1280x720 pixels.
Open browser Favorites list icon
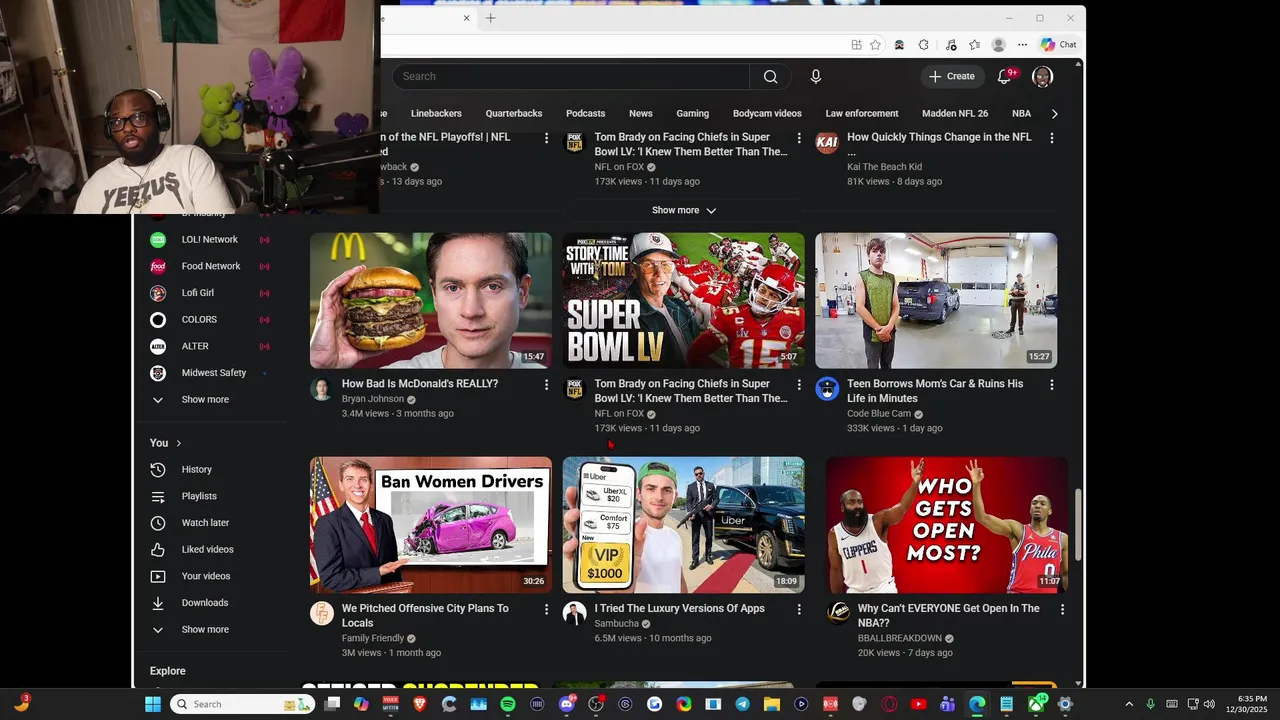coord(974,45)
